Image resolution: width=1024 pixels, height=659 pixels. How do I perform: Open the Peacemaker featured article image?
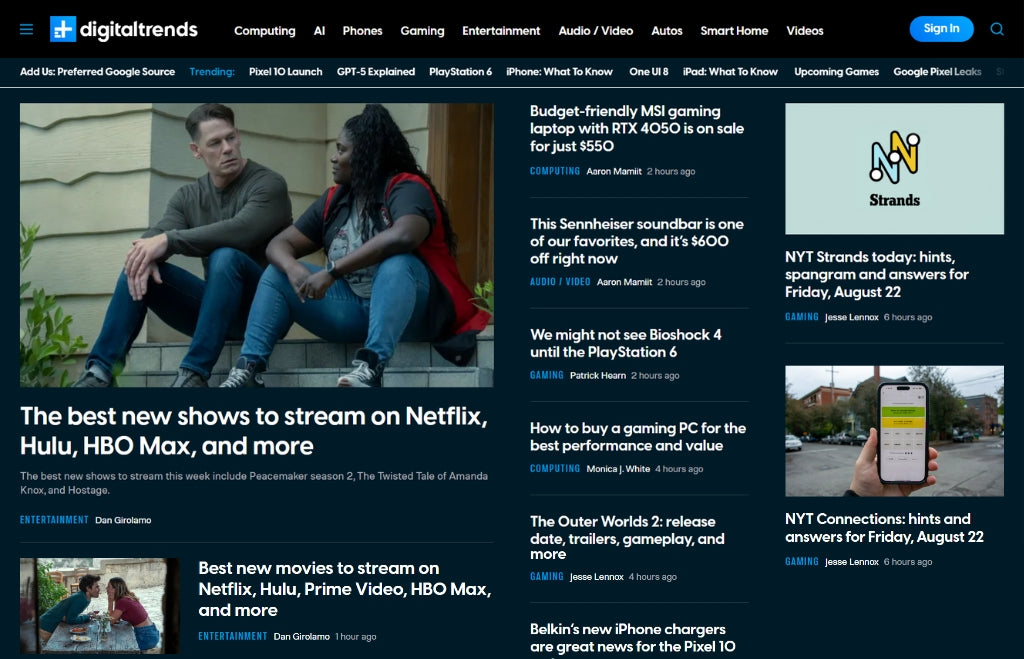pyautogui.click(x=256, y=245)
